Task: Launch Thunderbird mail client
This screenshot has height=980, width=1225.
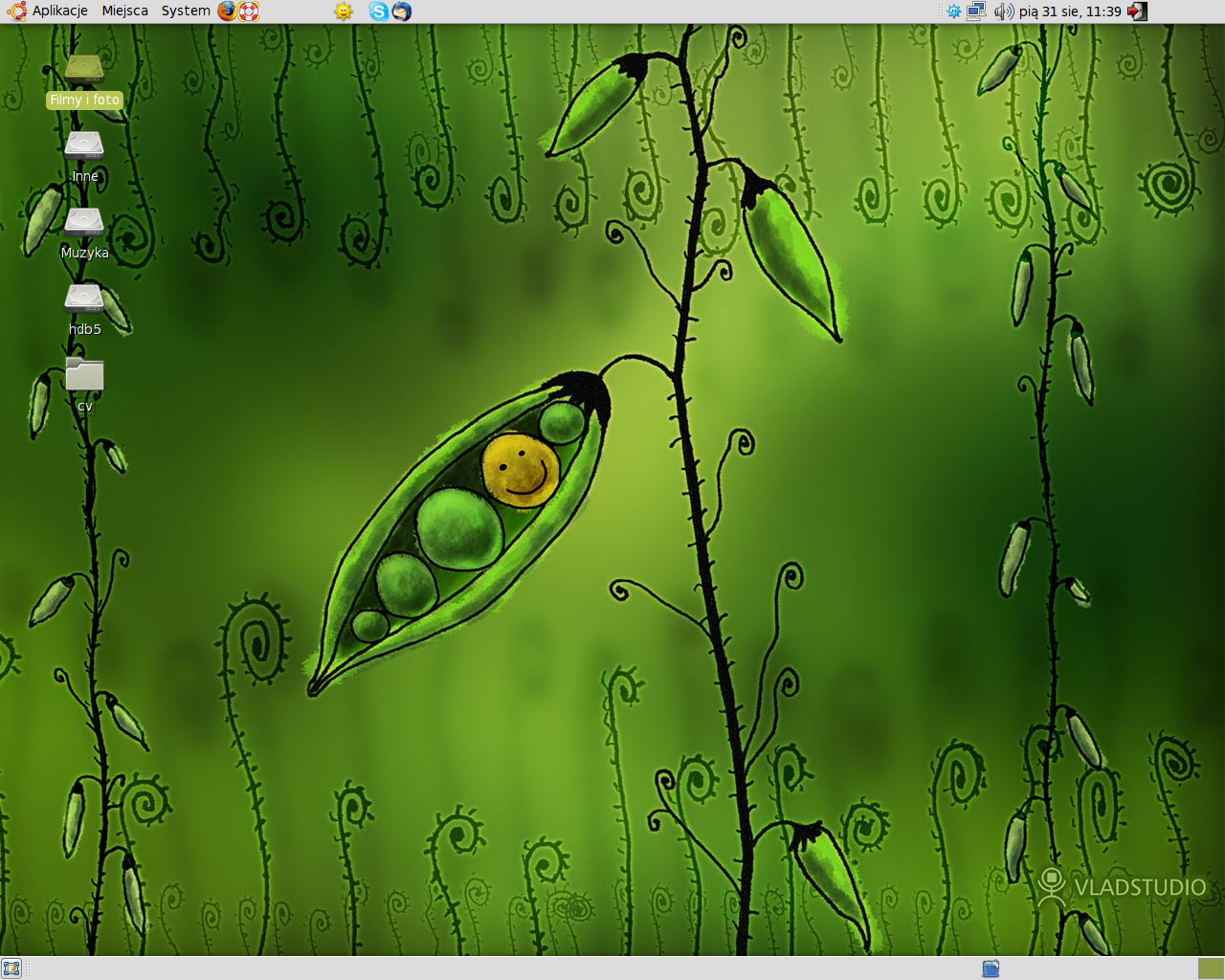Action: coord(402,11)
